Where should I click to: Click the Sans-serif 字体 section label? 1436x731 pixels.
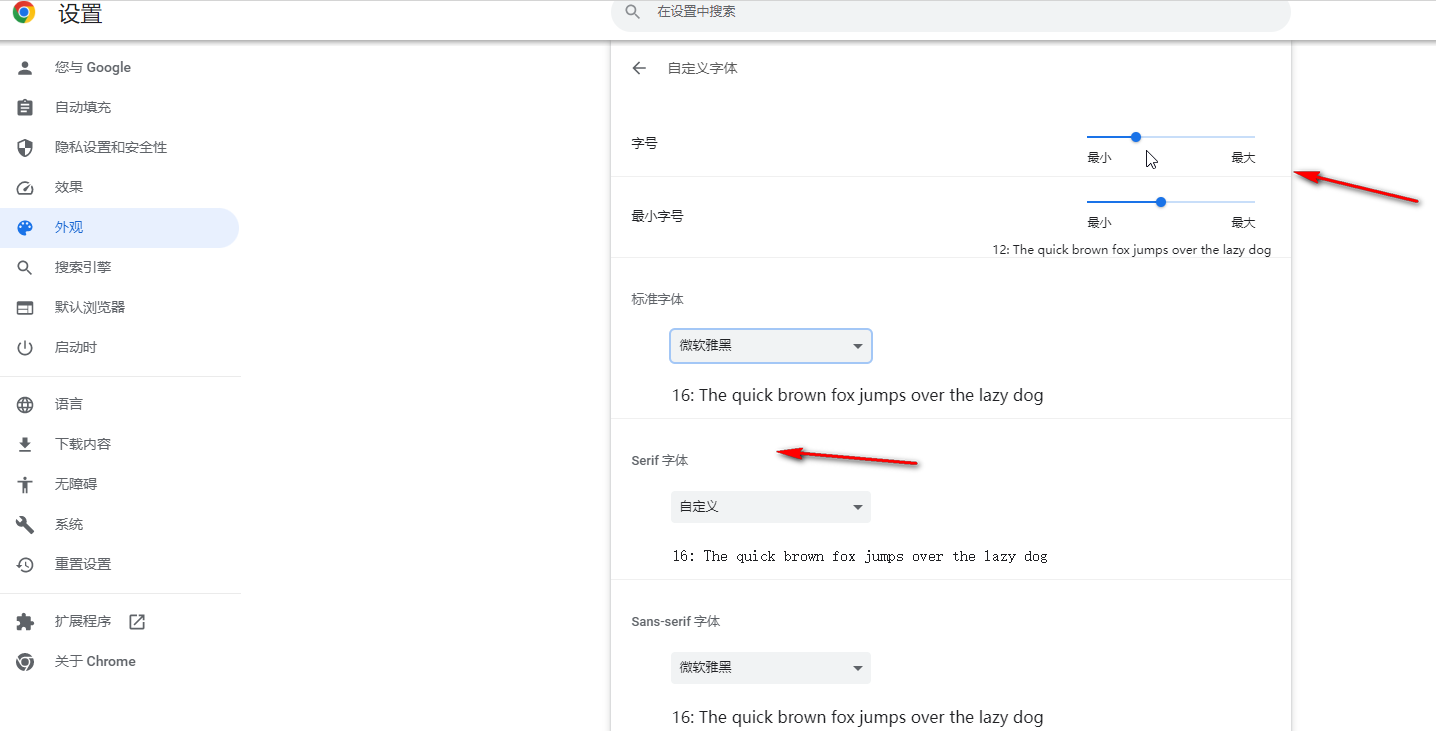[676, 622]
